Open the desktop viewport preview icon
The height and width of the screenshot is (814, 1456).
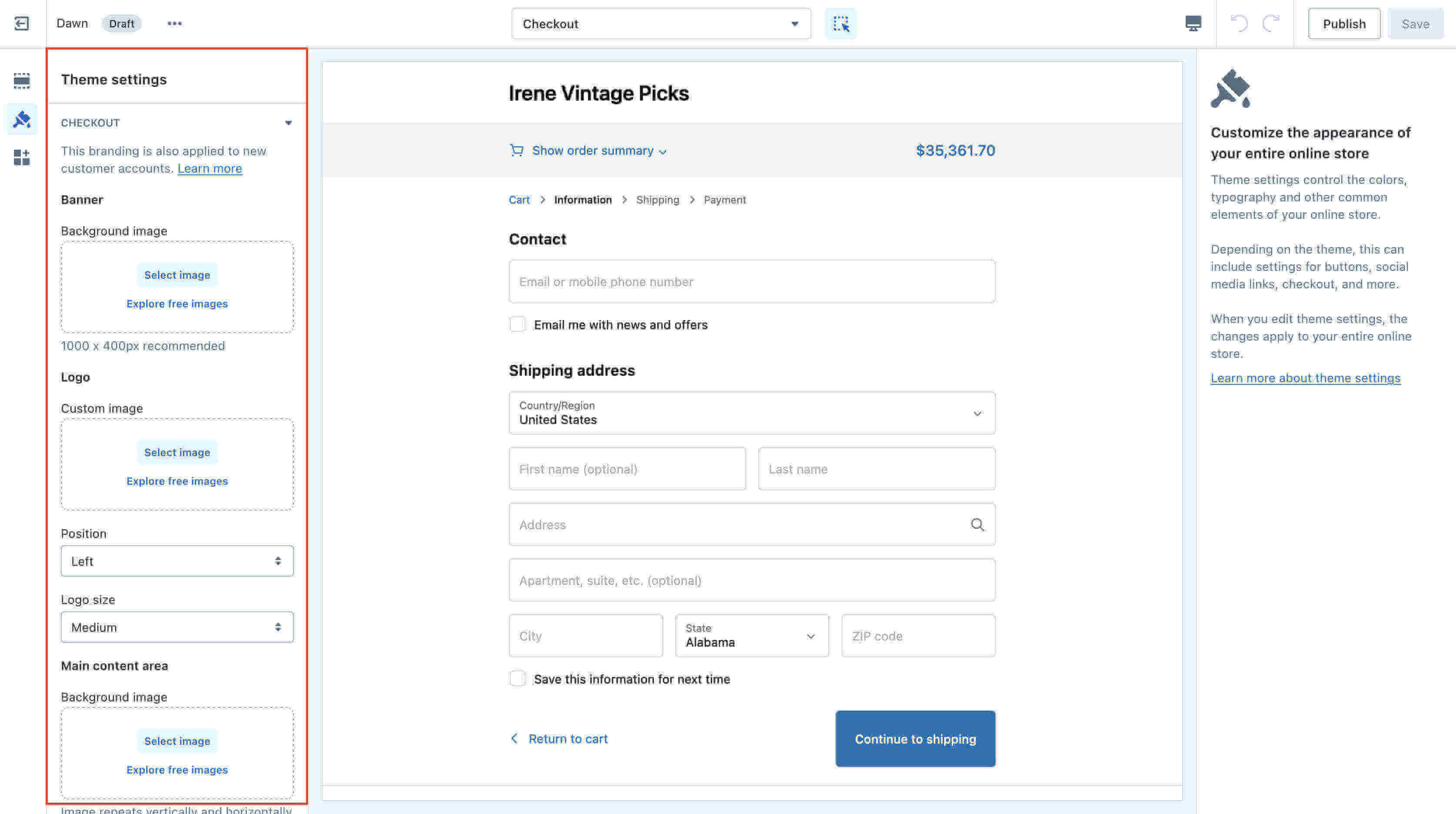tap(1193, 23)
